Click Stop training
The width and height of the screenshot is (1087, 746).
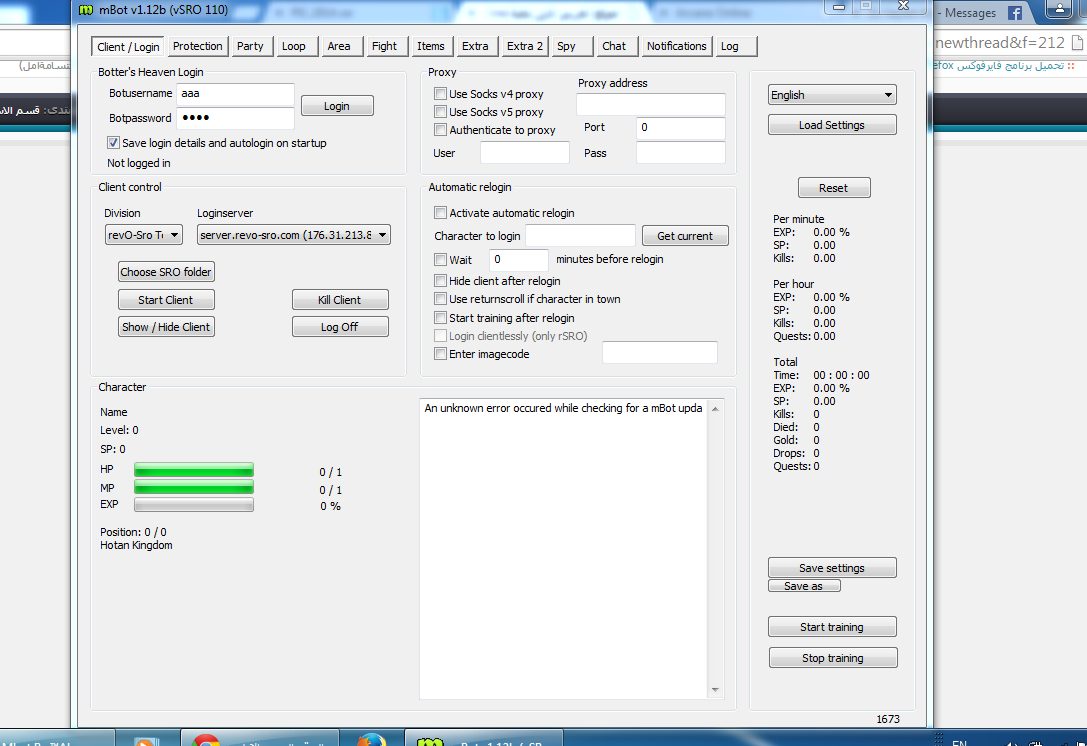[833, 658]
